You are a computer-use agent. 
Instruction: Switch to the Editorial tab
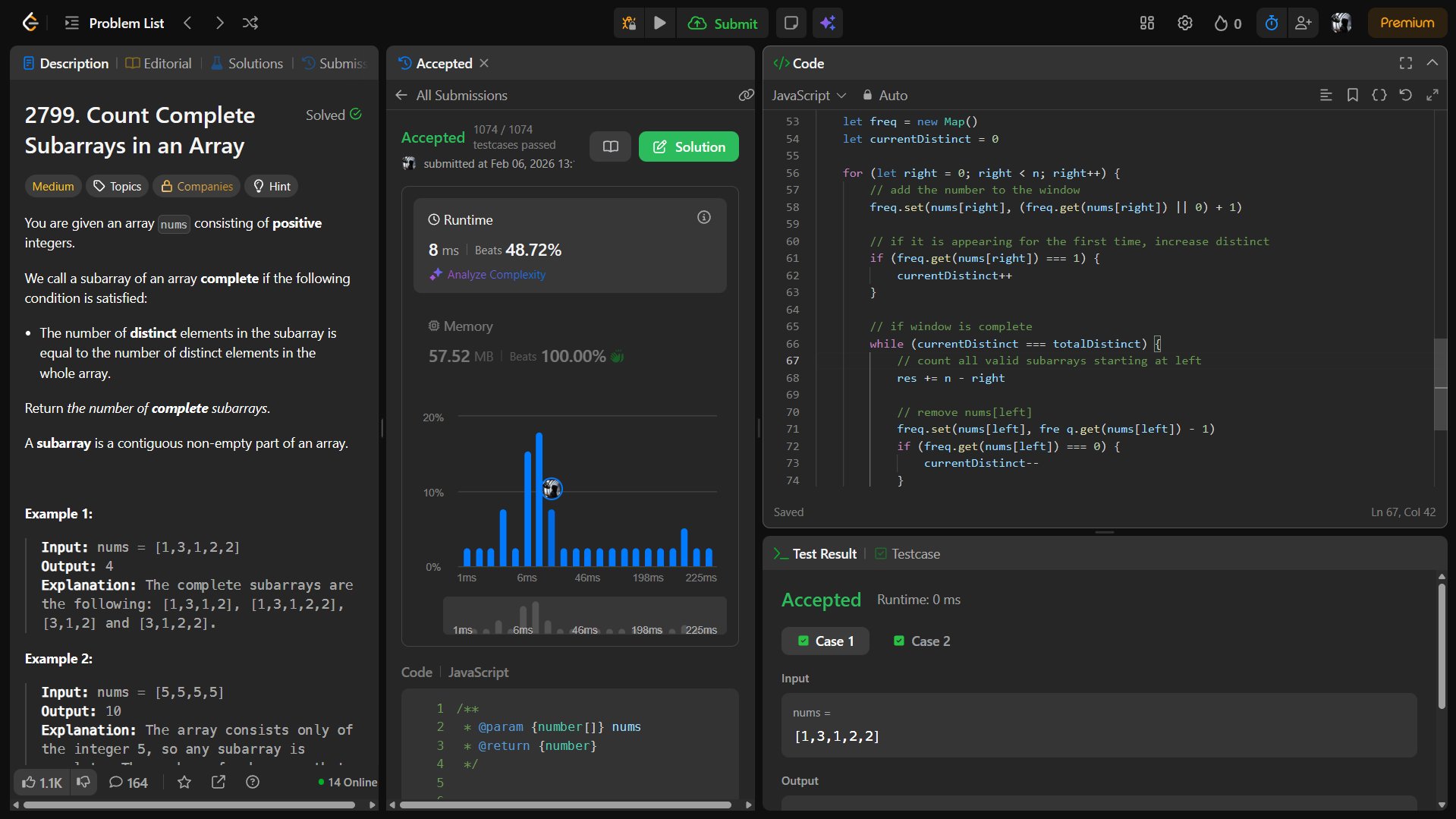click(x=159, y=63)
